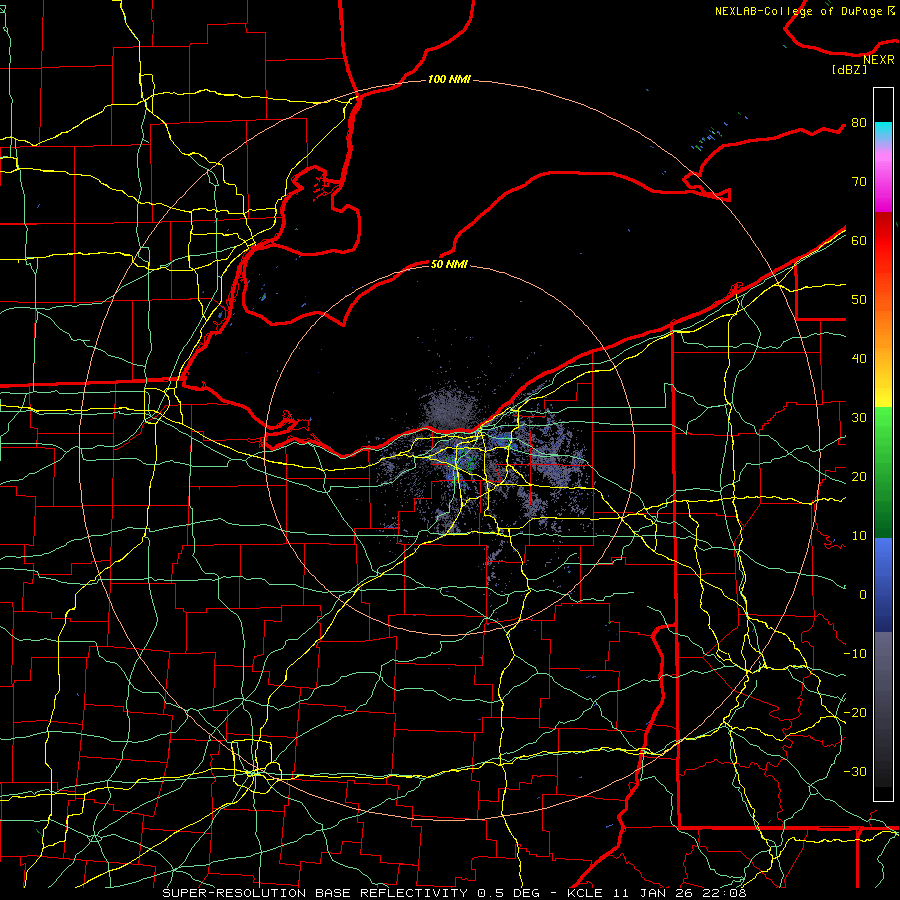Click the 10 value on dBZ scale
Viewport: 900px width, 900px height.
coord(859,536)
